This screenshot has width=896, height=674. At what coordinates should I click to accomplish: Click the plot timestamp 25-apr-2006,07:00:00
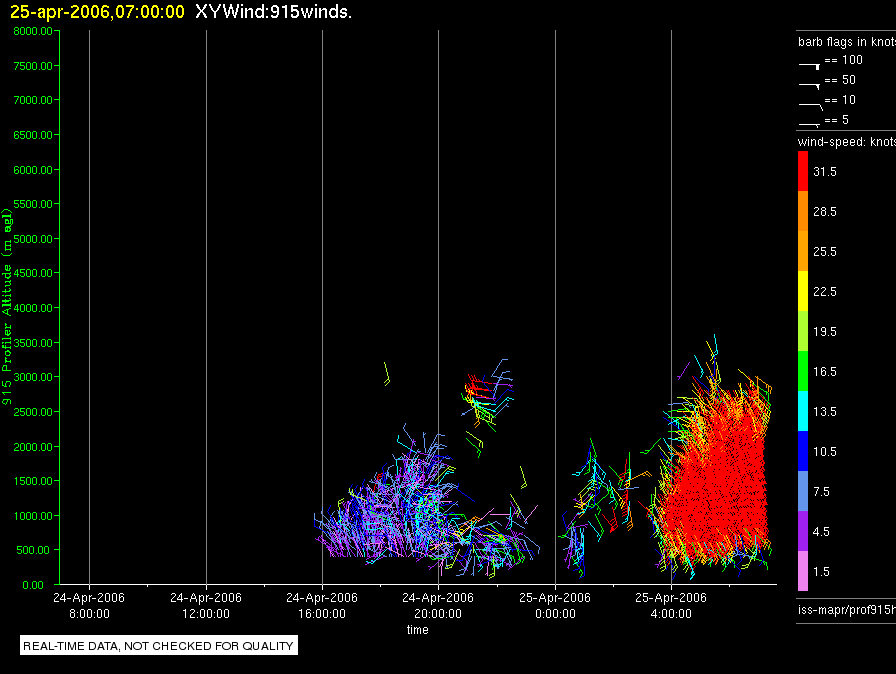click(x=97, y=11)
